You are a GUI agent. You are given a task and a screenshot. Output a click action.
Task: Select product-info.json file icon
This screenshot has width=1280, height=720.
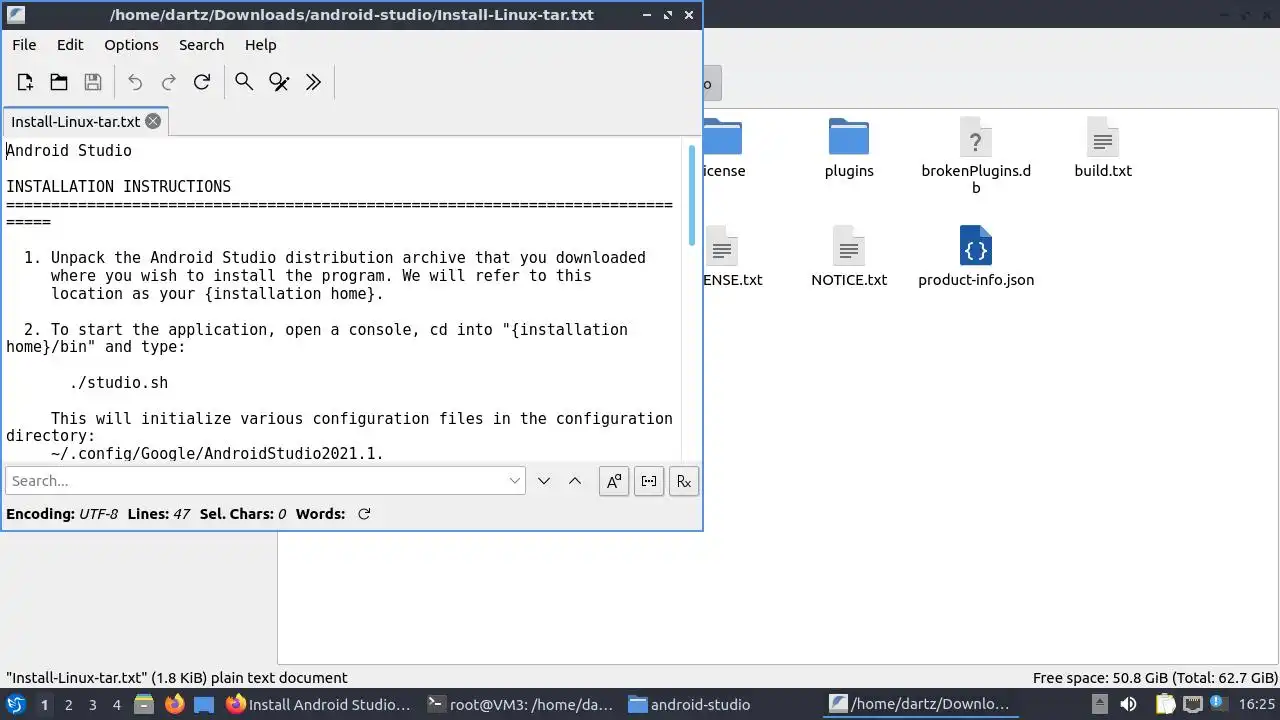pyautogui.click(x=976, y=246)
